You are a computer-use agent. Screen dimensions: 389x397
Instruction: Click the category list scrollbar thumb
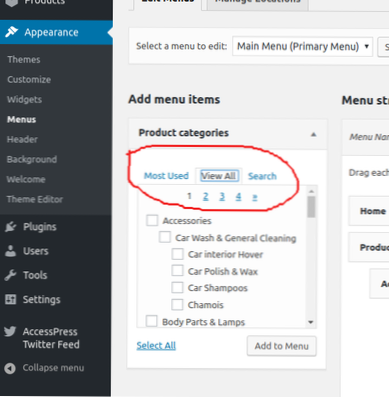click(x=311, y=207)
